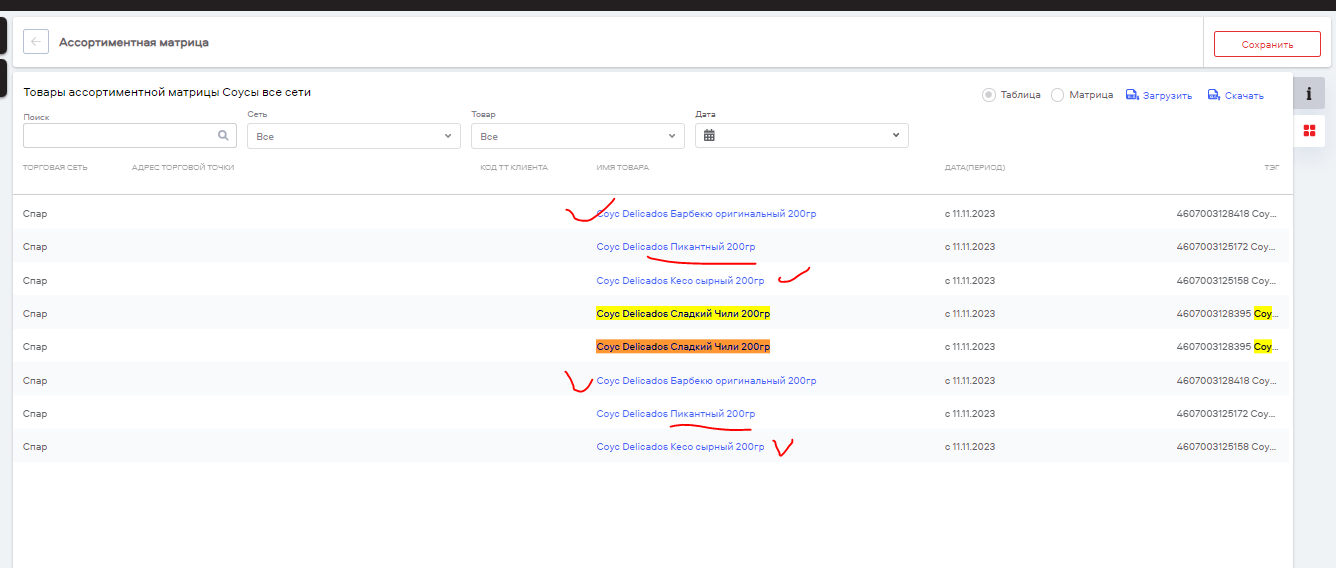Click date с 11.11.2023 in orange-highlighted row
The image size is (1336, 568).
(x=970, y=347)
